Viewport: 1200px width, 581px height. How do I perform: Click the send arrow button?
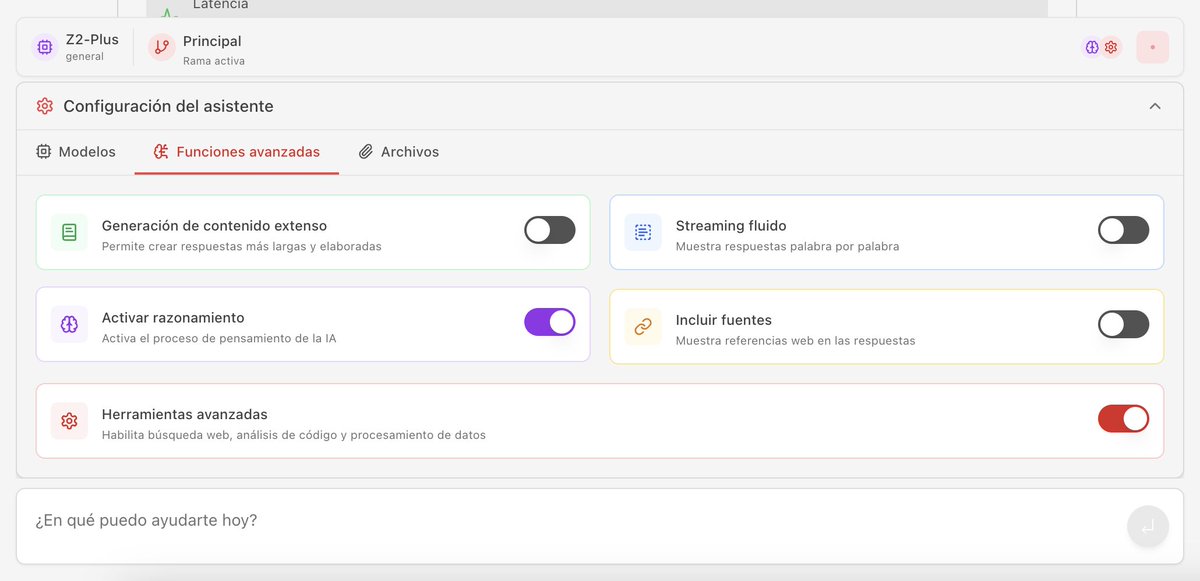[1148, 527]
